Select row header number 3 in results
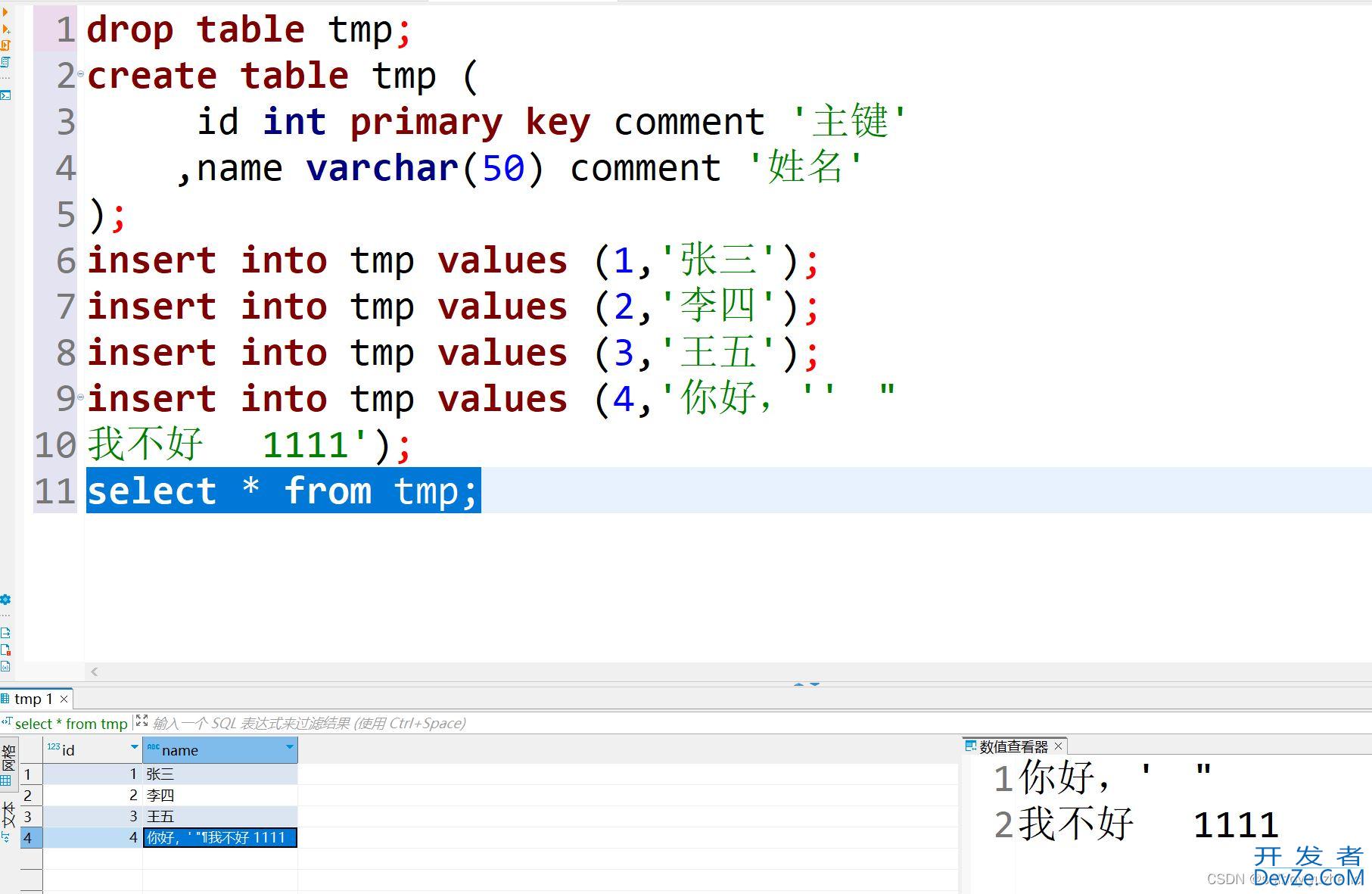1372x894 pixels. 31,817
